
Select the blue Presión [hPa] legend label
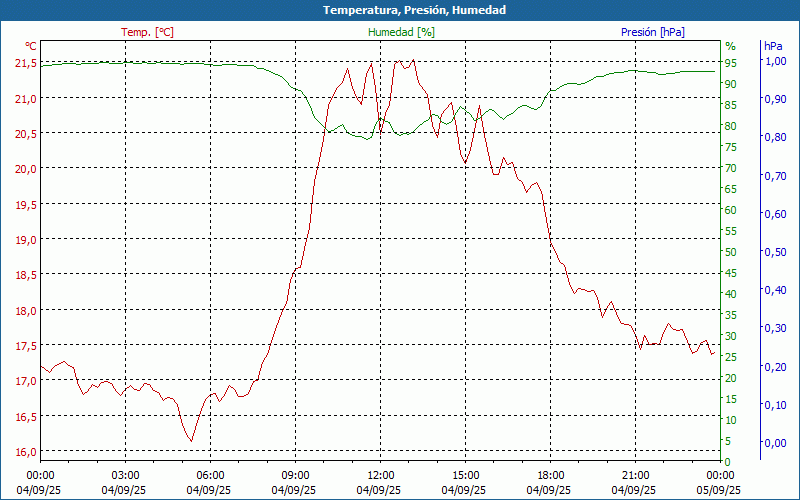tap(653, 32)
